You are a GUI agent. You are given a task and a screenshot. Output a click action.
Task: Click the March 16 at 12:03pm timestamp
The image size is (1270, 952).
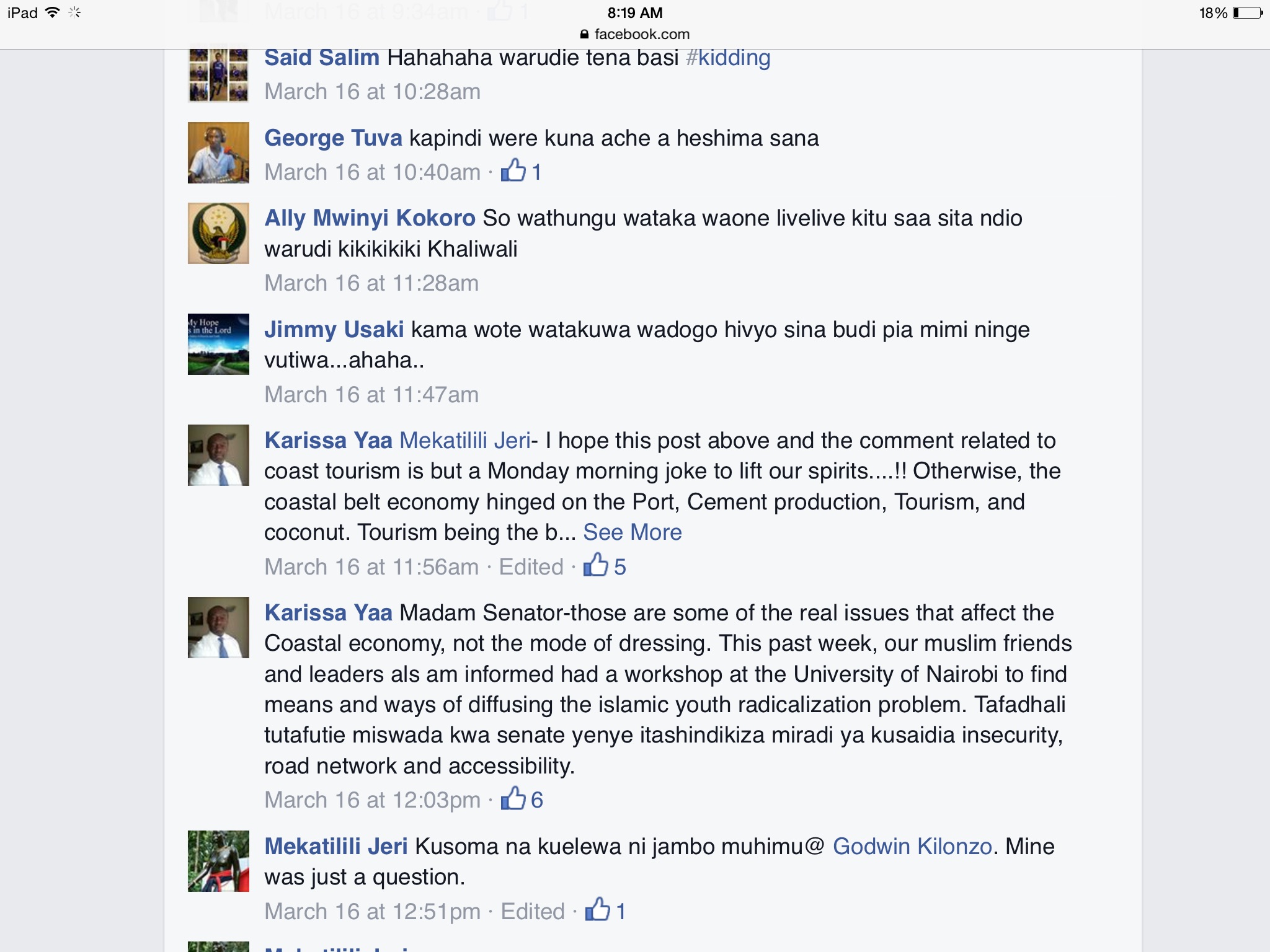[x=372, y=800]
